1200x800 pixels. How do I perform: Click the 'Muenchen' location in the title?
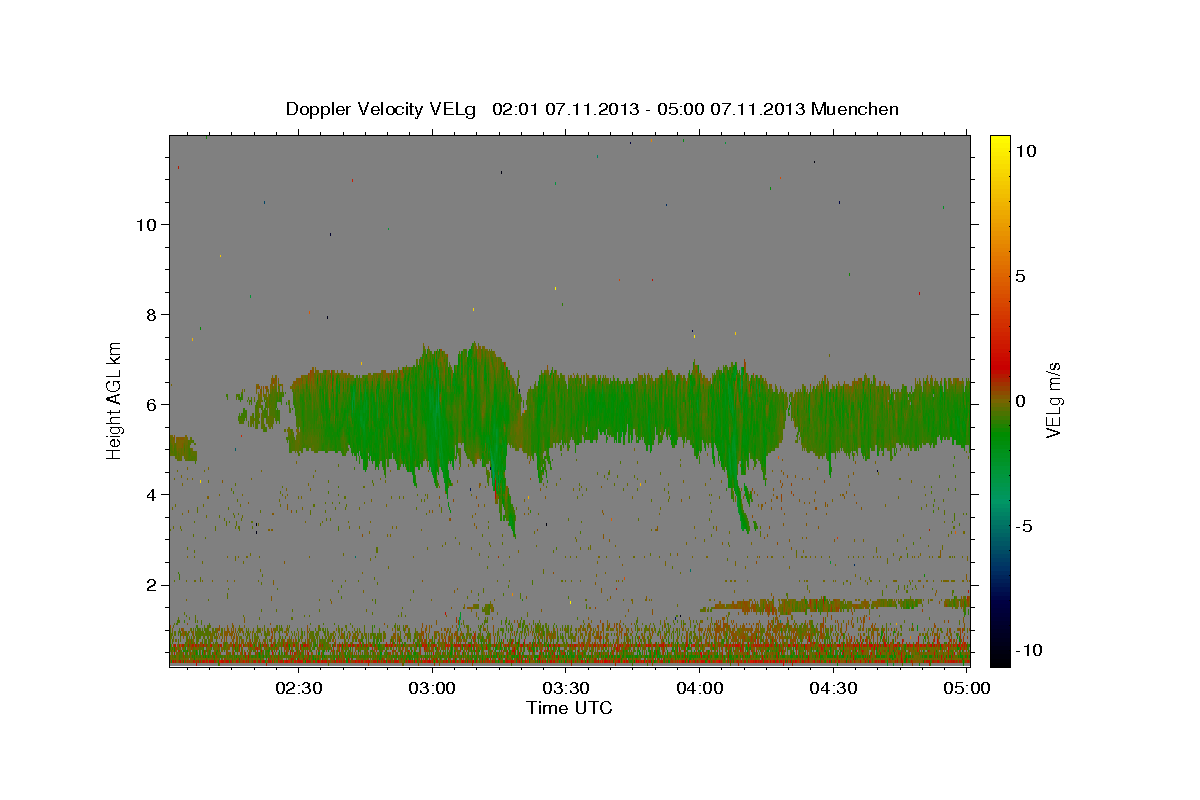(856, 109)
